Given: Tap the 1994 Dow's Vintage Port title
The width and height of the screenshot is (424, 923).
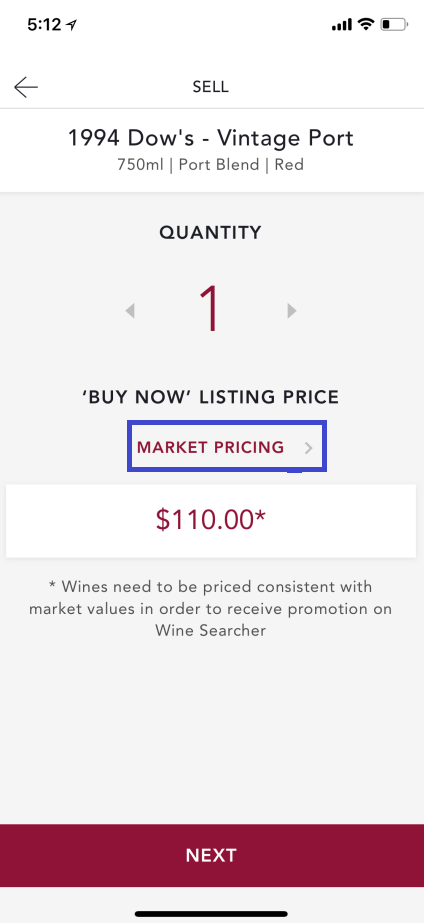Looking at the screenshot, I should tap(211, 138).
